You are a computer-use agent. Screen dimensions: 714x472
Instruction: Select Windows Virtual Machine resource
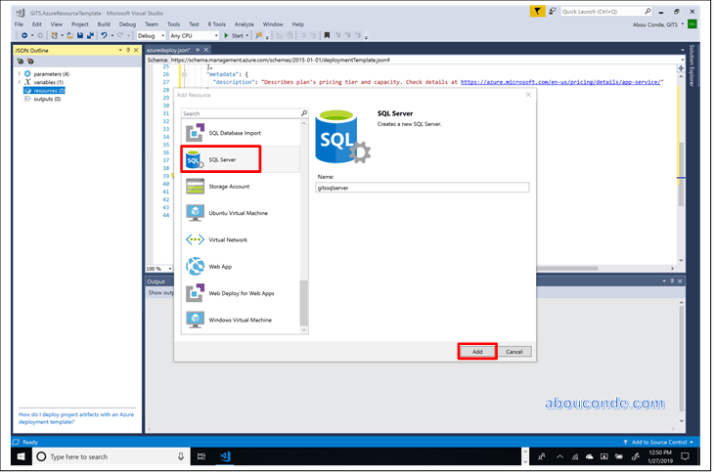[239, 320]
